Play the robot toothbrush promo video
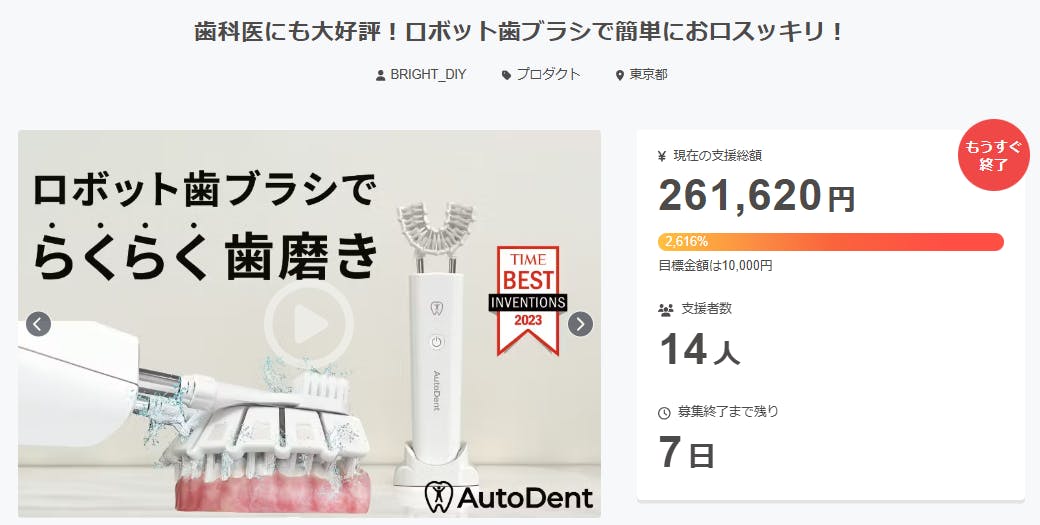The height and width of the screenshot is (525, 1040). pos(309,324)
